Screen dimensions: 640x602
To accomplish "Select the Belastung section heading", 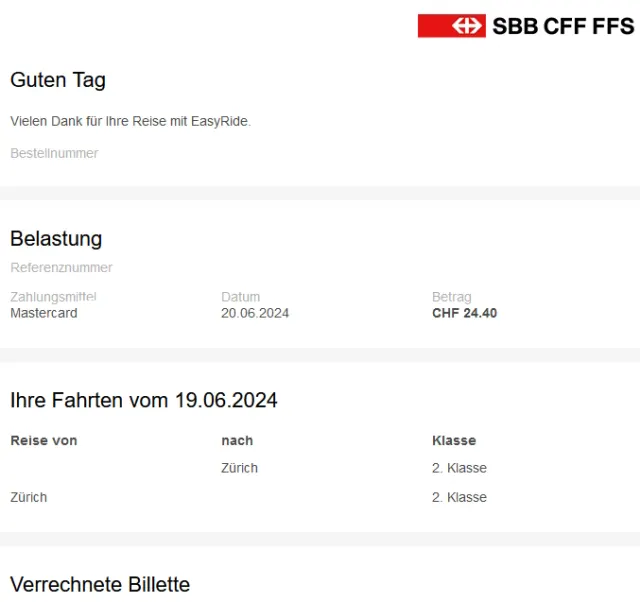I will point(56,238).
